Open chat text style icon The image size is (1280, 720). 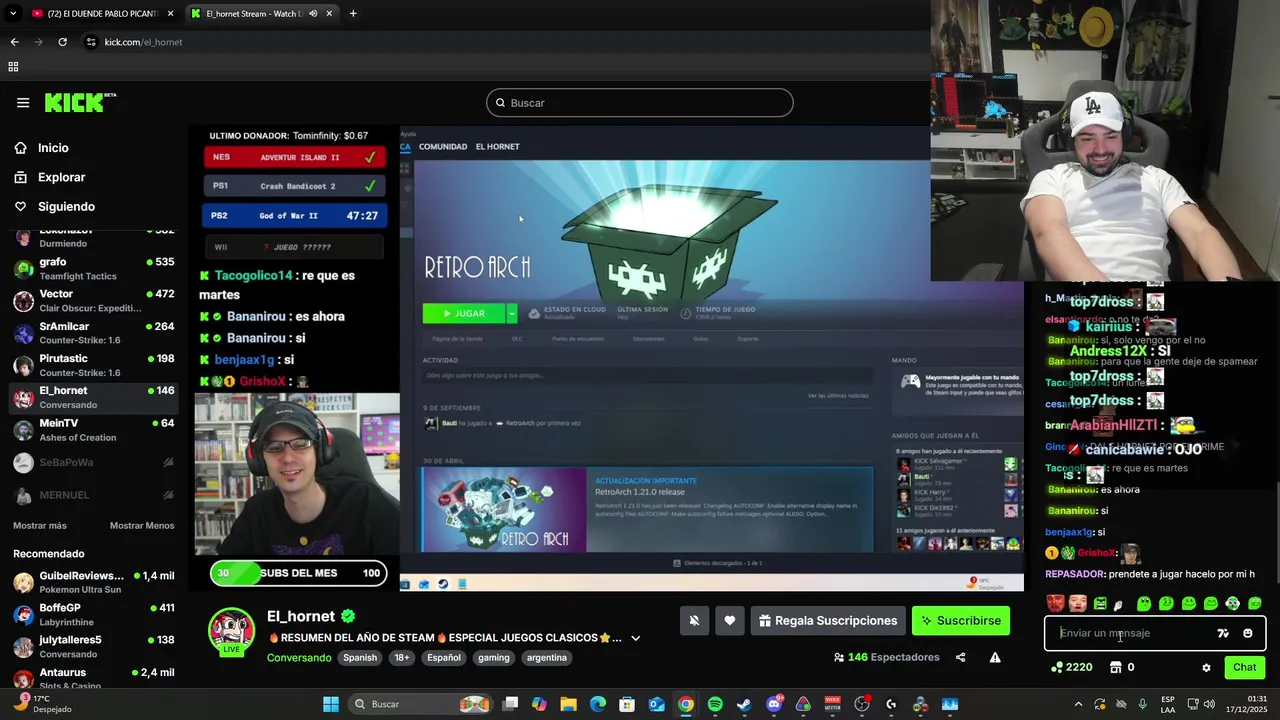(x=1223, y=633)
